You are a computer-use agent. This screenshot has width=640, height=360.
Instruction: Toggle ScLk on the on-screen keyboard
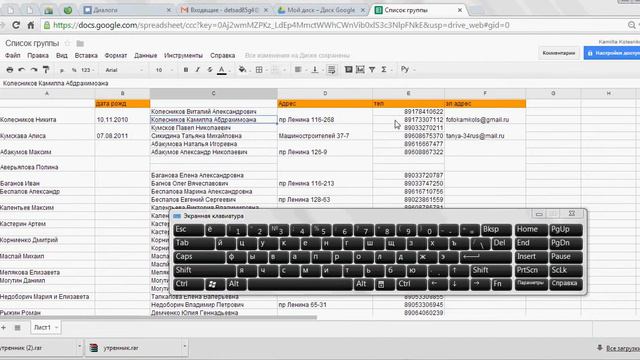565,270
